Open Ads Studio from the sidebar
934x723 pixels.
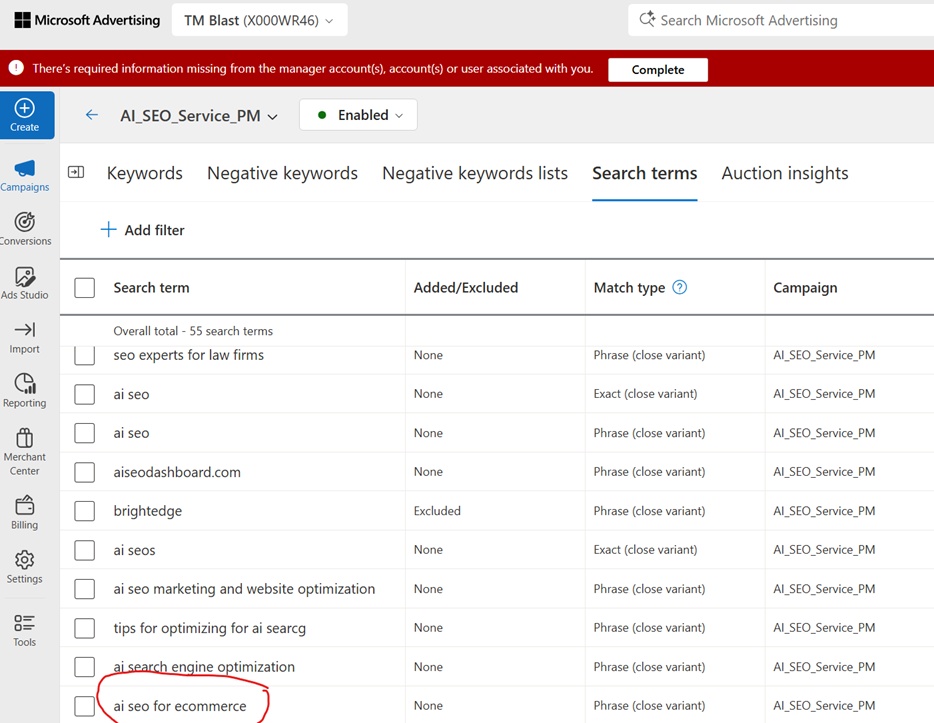(x=25, y=278)
